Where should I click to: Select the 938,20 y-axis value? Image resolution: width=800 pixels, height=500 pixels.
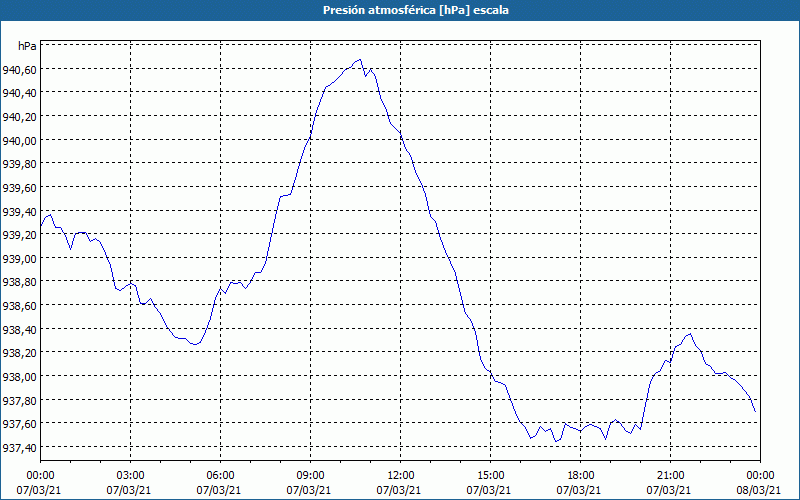coord(19,353)
